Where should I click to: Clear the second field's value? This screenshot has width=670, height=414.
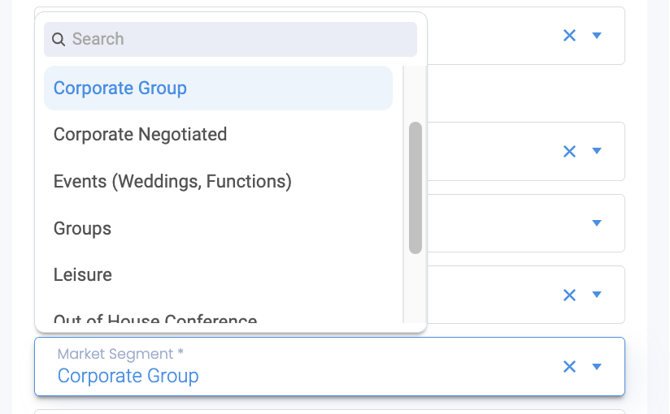pos(569,151)
